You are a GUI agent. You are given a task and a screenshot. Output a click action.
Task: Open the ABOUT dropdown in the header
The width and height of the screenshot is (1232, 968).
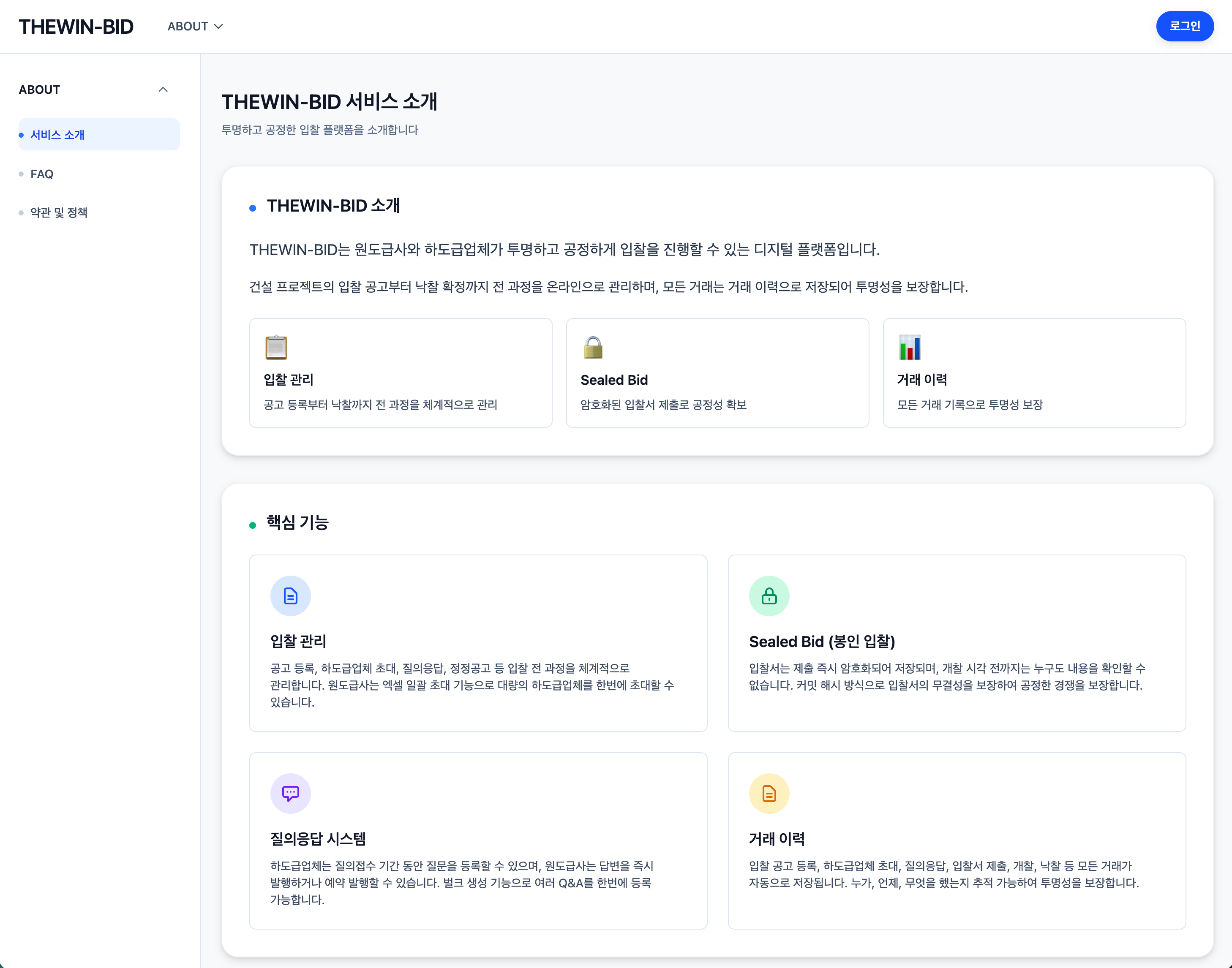[x=195, y=27]
